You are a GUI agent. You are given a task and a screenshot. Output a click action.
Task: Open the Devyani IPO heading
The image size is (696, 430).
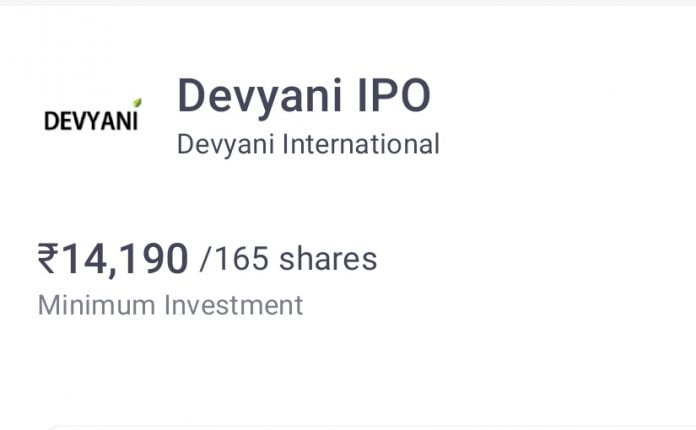click(304, 97)
